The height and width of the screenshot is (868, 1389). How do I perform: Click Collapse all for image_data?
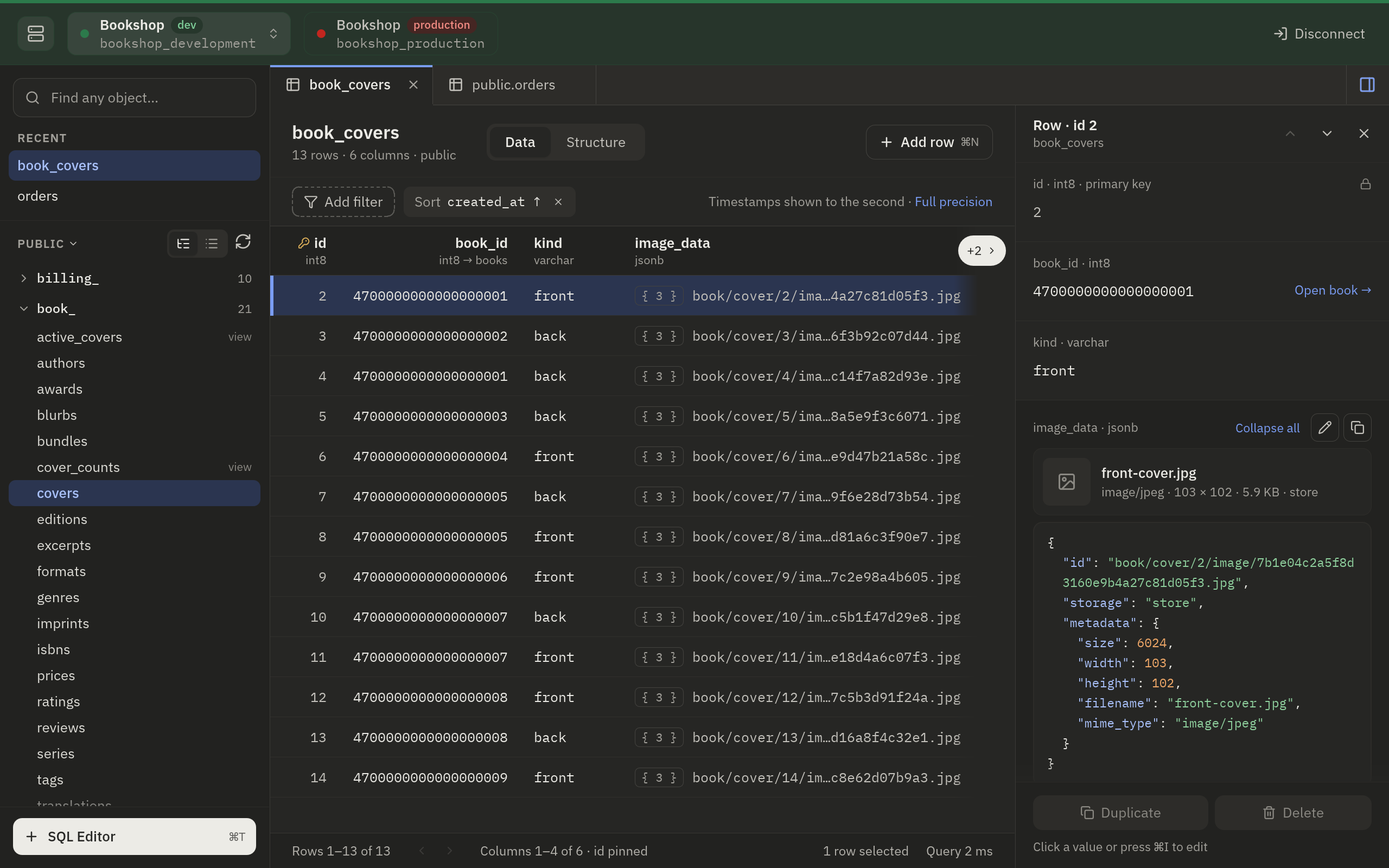pos(1267,428)
